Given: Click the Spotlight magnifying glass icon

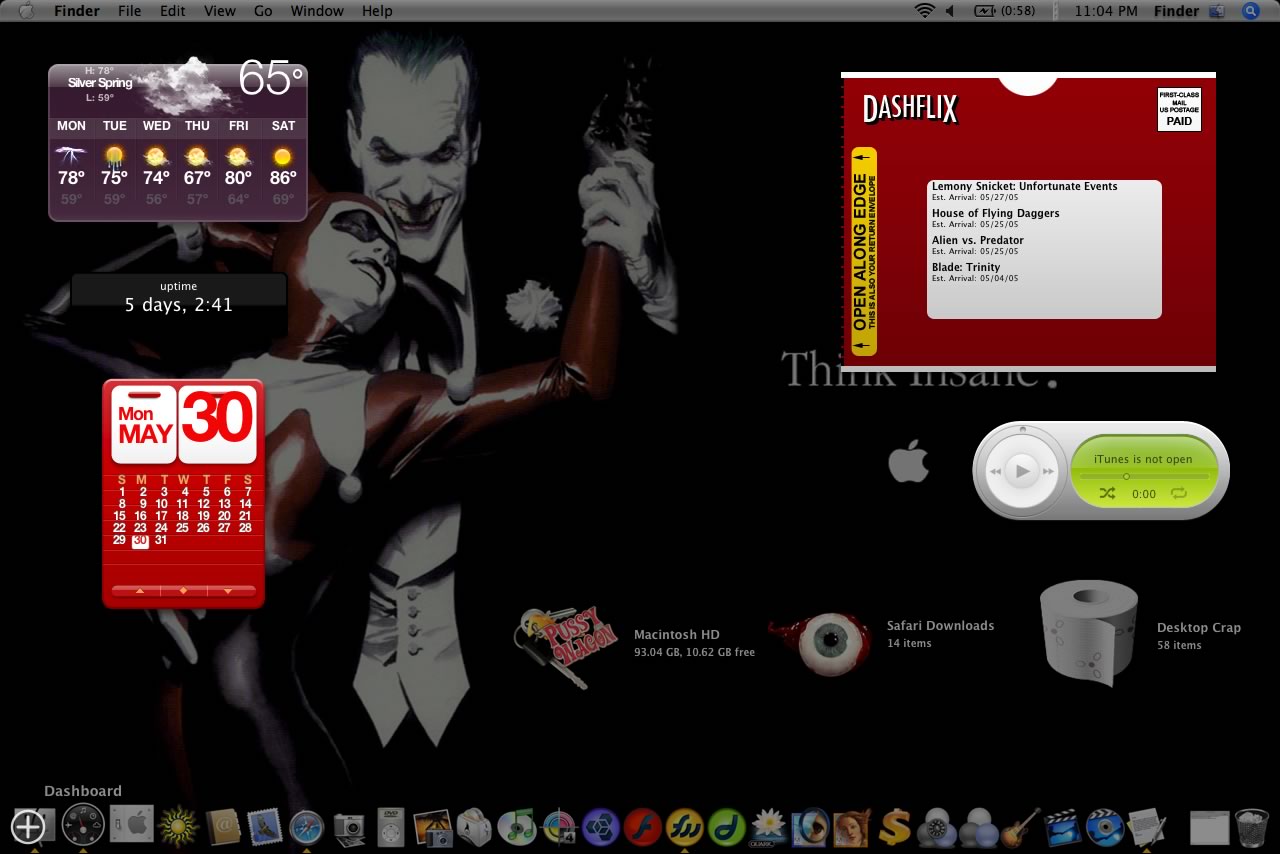Looking at the screenshot, I should pos(1250,11).
